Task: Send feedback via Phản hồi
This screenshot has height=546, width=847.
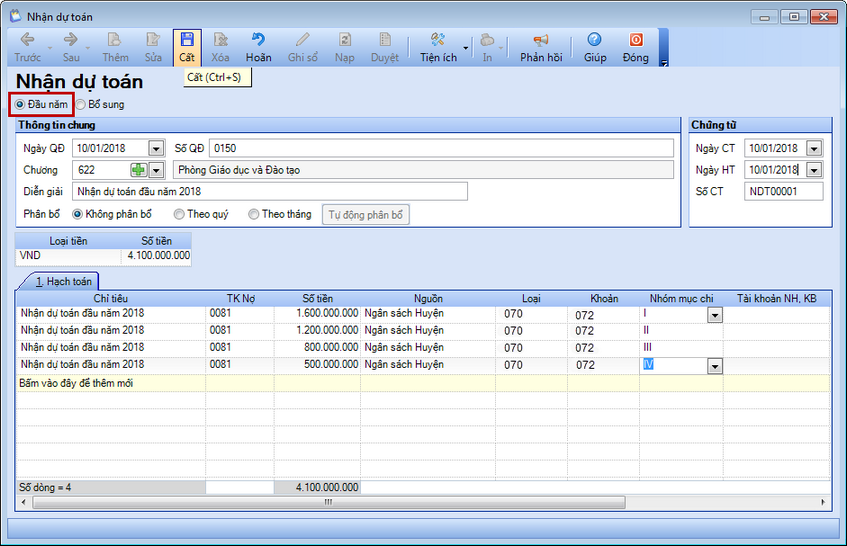Action: [x=541, y=48]
